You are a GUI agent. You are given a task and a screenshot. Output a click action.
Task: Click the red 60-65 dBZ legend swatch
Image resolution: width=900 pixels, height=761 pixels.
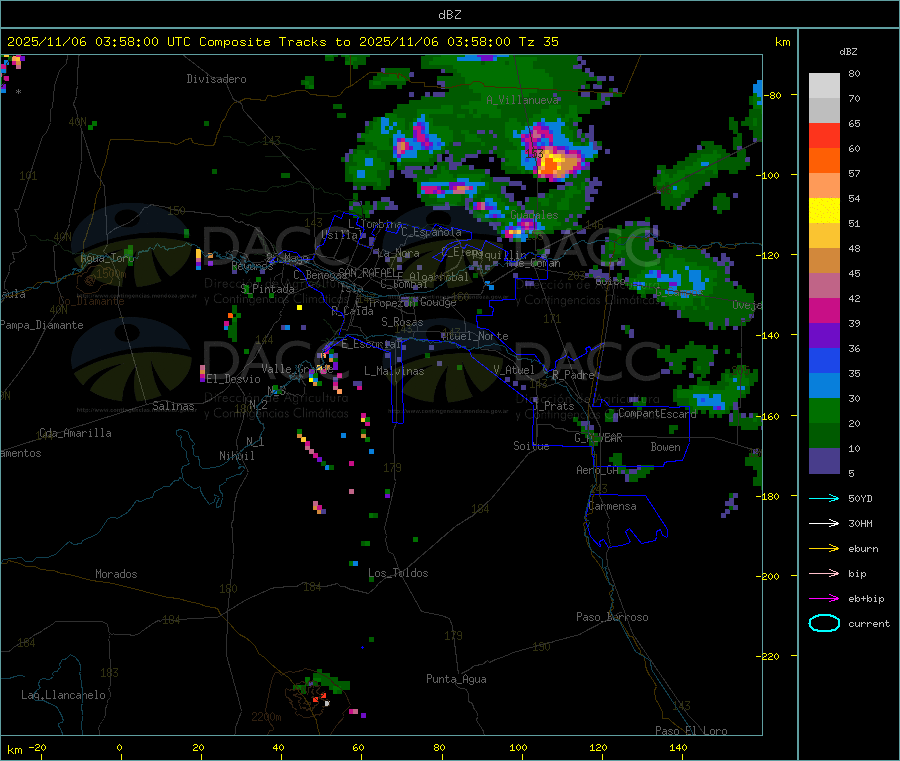coord(824,135)
